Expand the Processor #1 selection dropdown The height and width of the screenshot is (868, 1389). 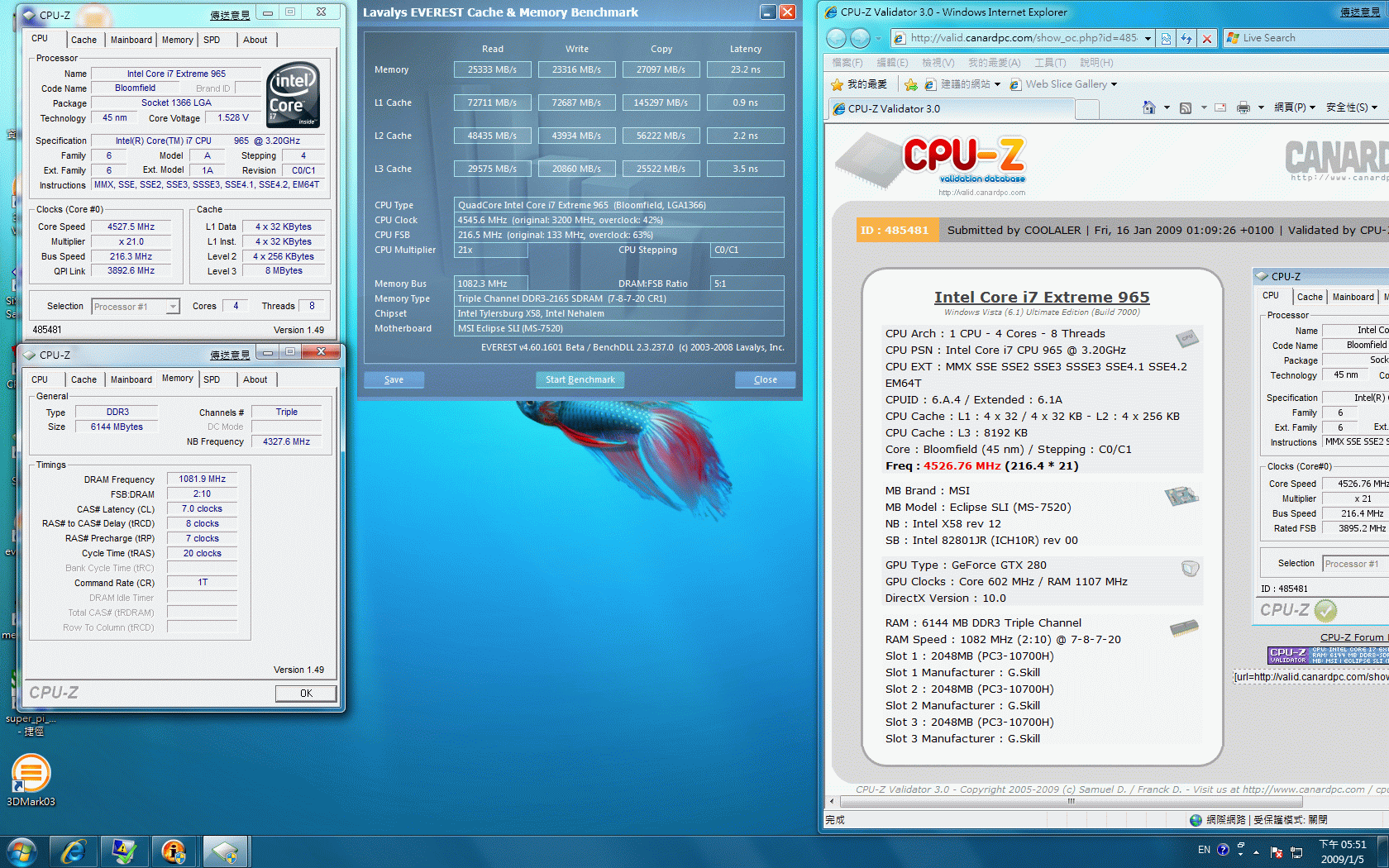click(x=173, y=307)
